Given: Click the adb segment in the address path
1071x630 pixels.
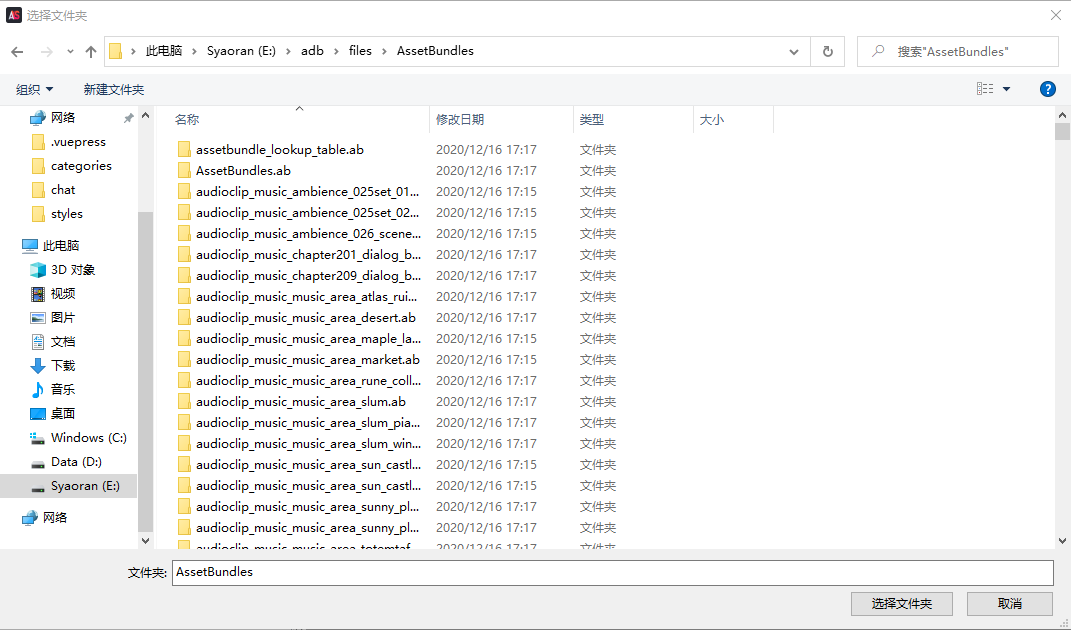Looking at the screenshot, I should coord(312,51).
